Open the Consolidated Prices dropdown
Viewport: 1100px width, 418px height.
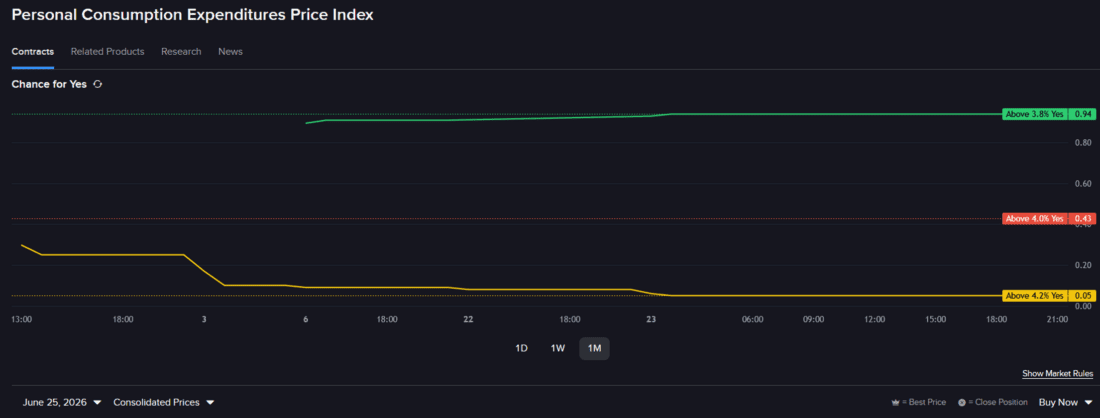[x=163, y=403]
